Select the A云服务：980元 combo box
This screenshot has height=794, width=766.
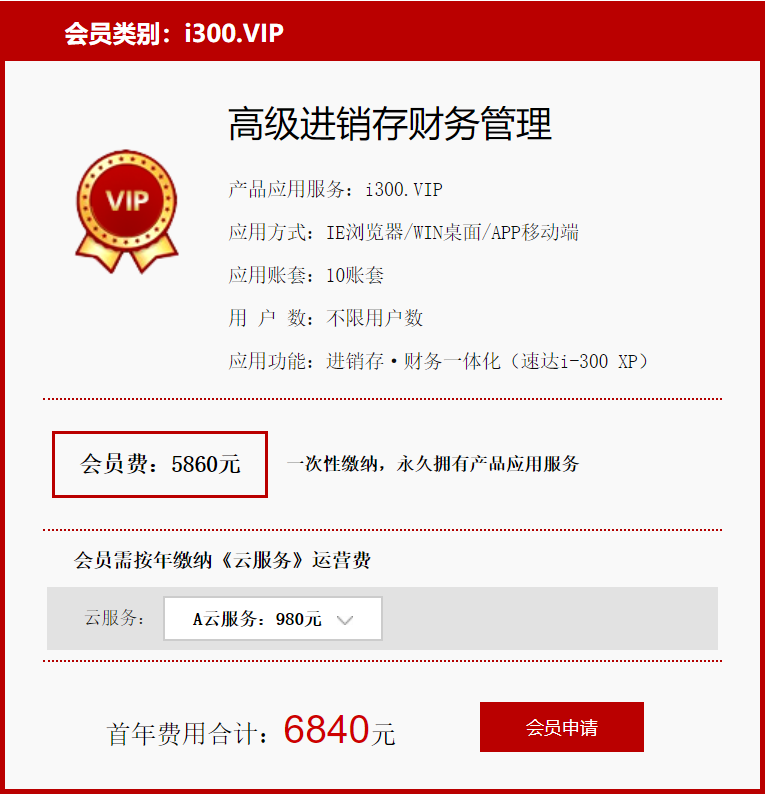pos(273,619)
